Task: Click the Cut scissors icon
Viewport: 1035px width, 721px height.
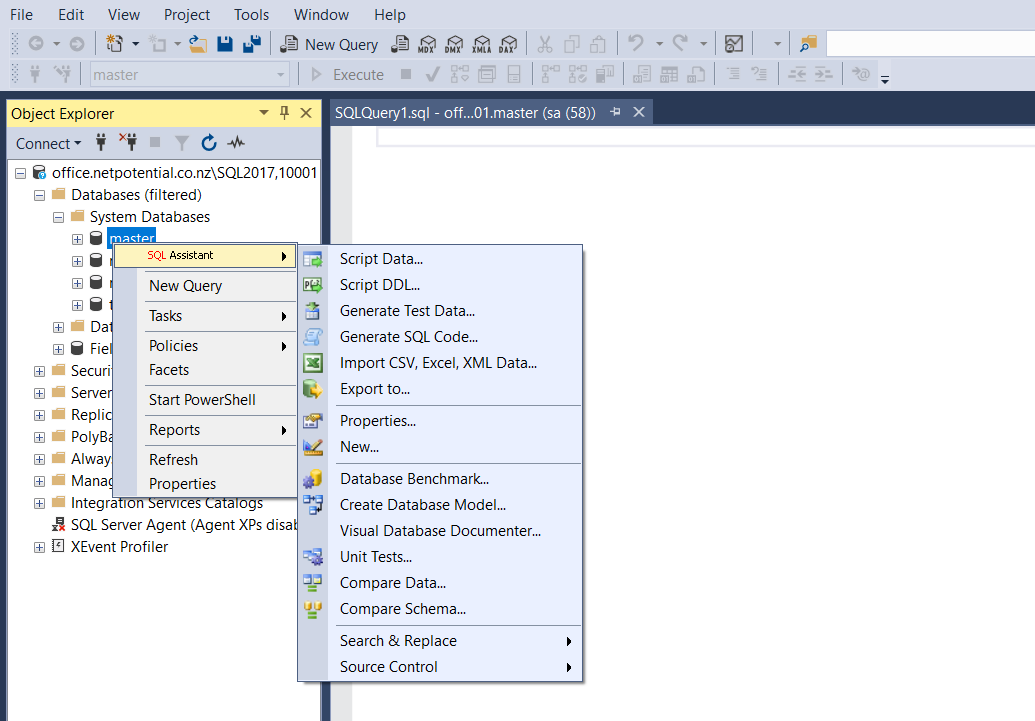Action: 545,44
